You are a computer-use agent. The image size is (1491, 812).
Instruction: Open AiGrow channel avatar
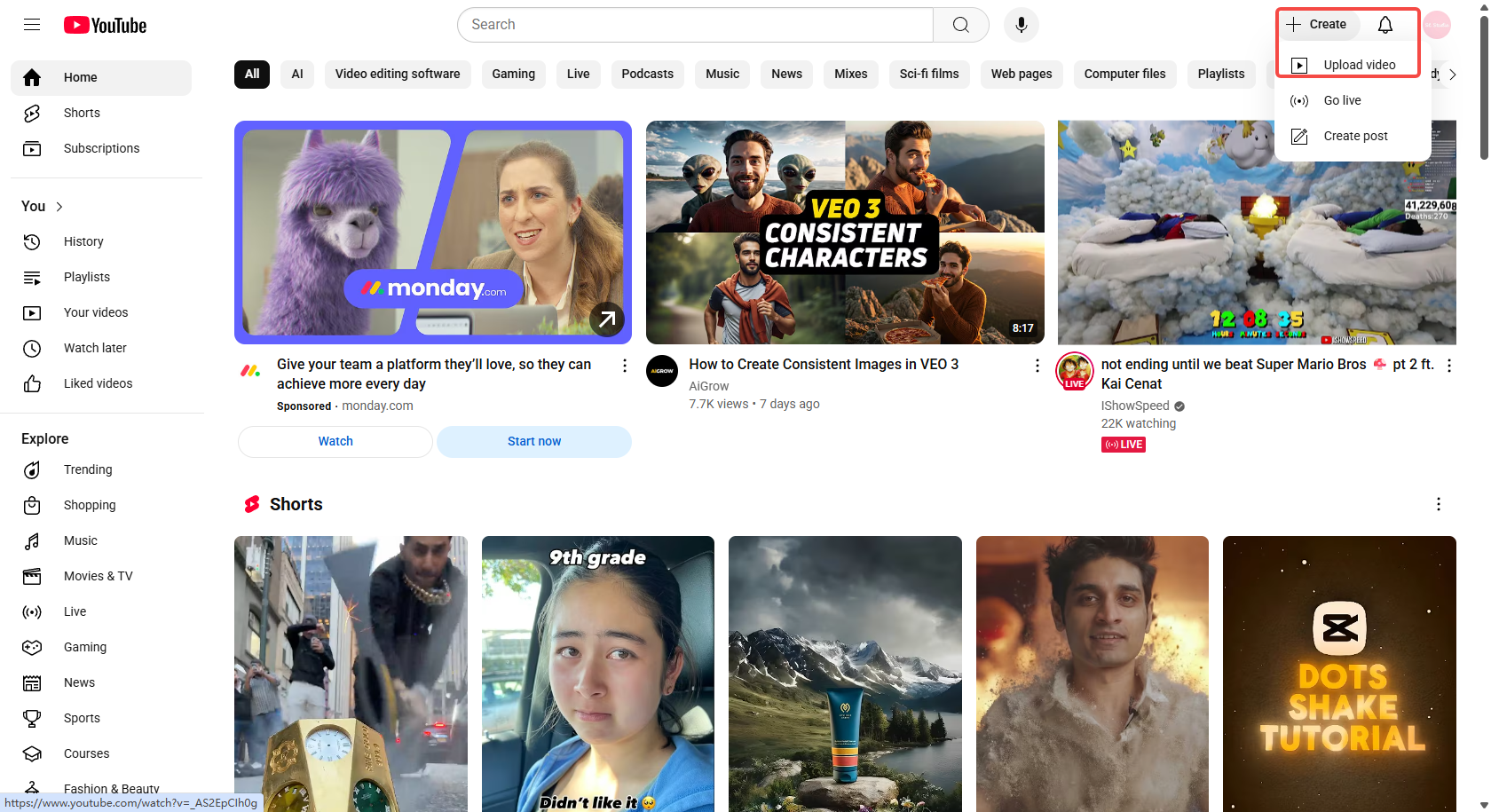pyautogui.click(x=662, y=371)
